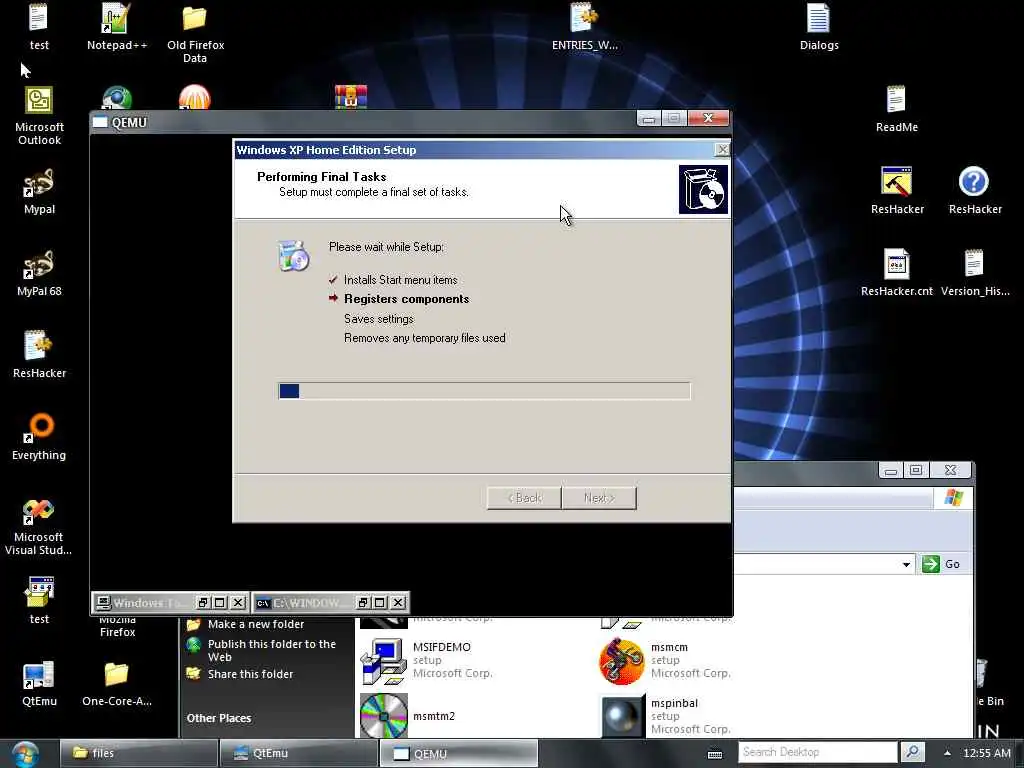
Task: Click the Windows flag logo in Explorer
Action: tap(953, 498)
